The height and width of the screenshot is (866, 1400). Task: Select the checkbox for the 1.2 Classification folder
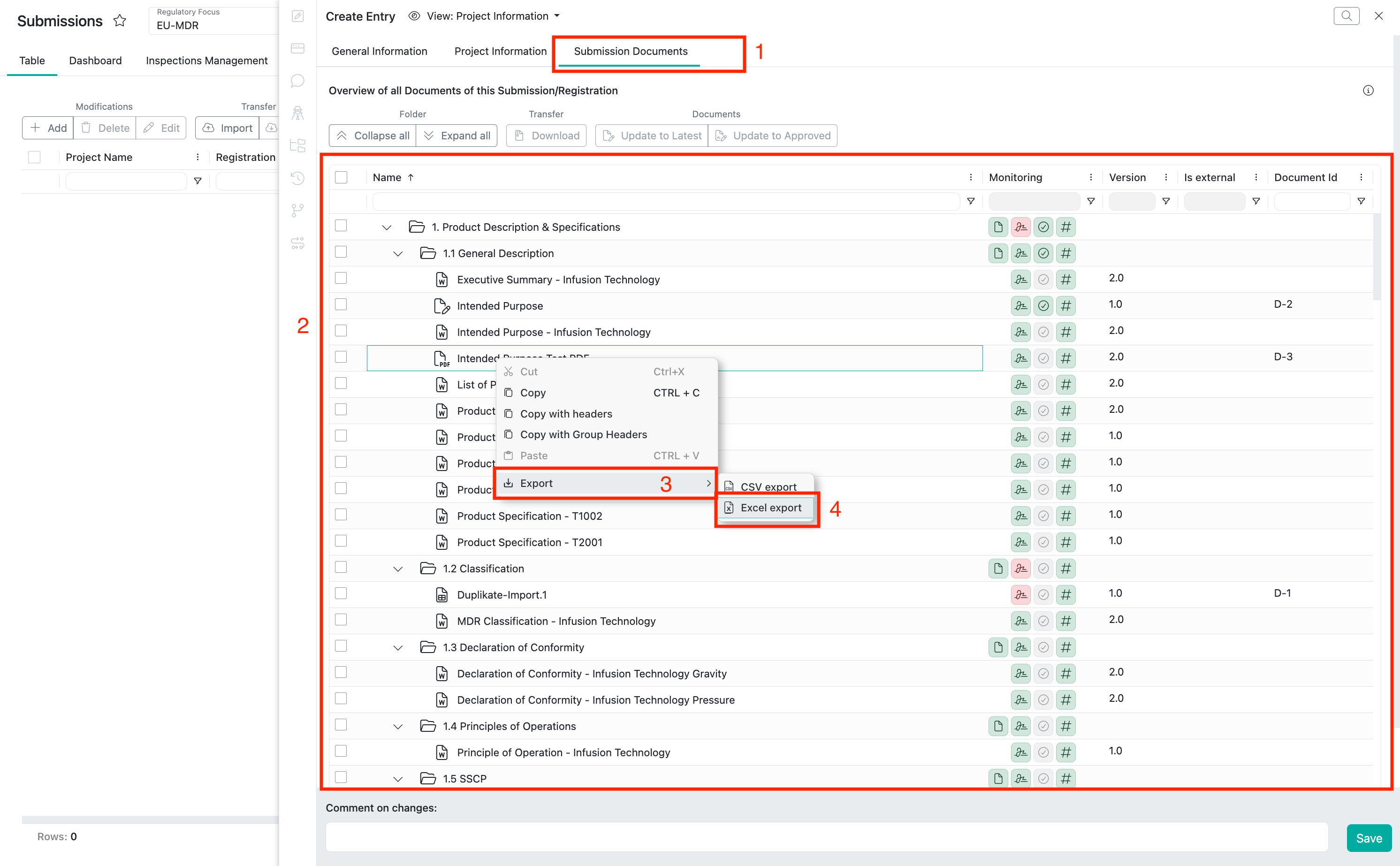point(341,567)
